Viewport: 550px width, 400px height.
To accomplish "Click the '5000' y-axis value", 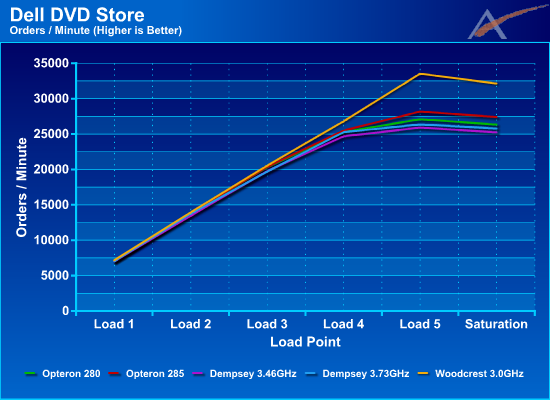I will pos(55,276).
